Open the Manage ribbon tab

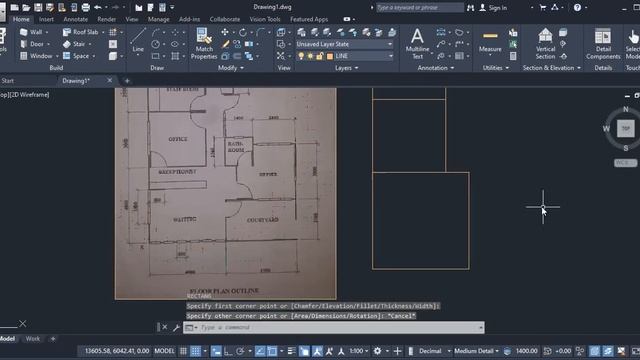coord(158,19)
